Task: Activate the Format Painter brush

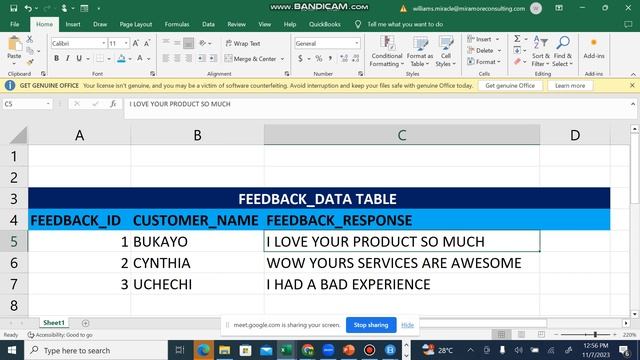Action: [x=29, y=62]
